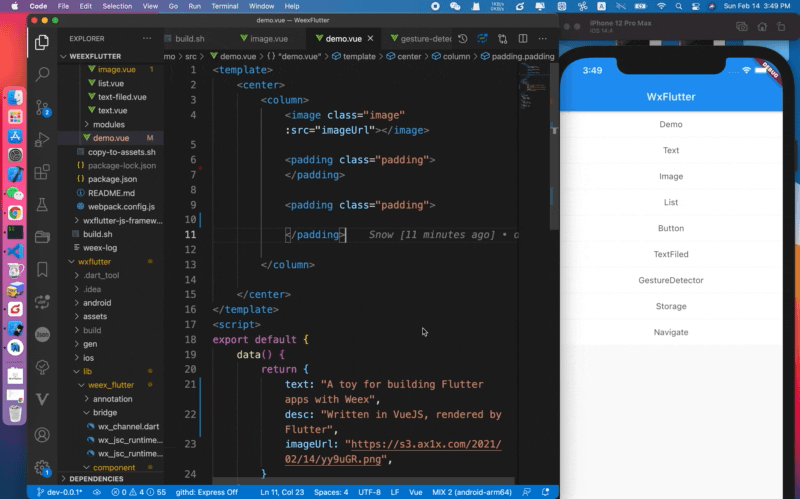The image size is (800, 499).
Task: Open the Wi-Fi menu in macOS menu bar
Action: coord(661,6)
